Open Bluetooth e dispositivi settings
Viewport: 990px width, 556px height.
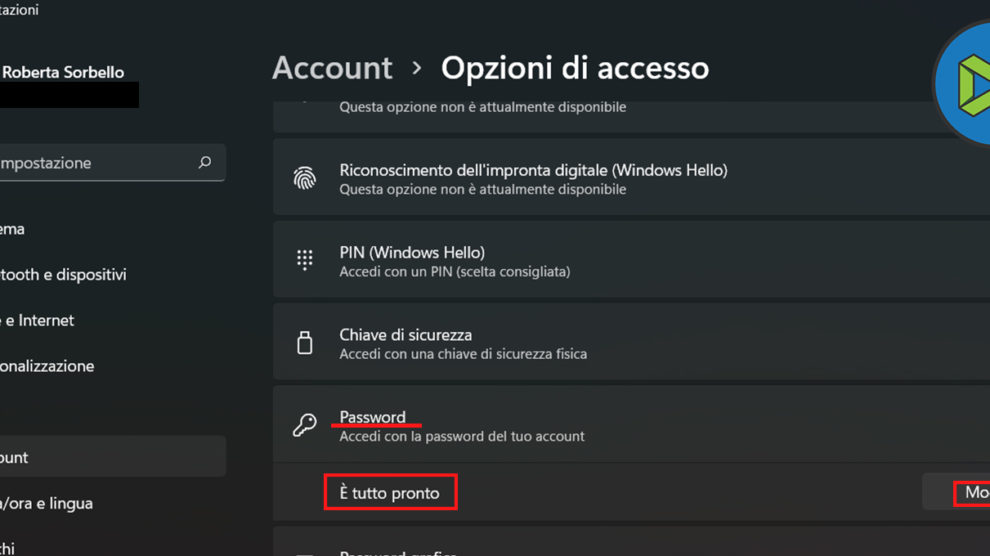(65, 274)
